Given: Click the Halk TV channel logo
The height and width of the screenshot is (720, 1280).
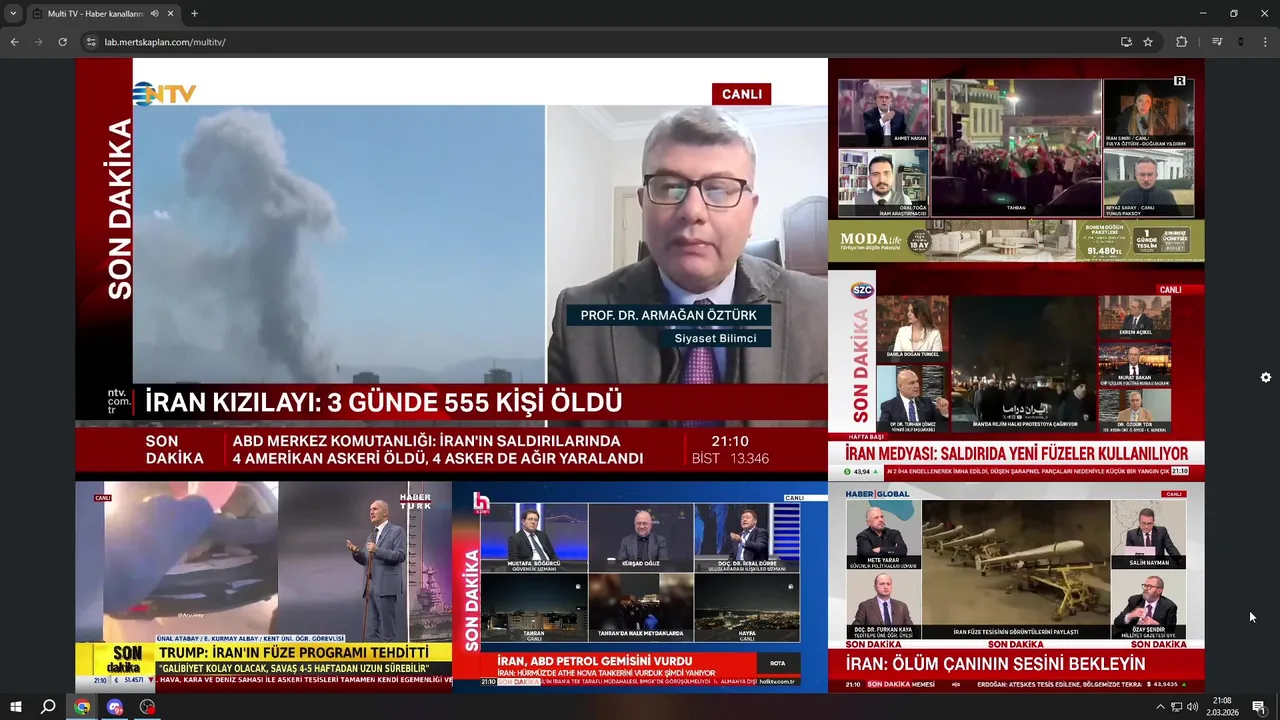Looking at the screenshot, I should coord(481,504).
